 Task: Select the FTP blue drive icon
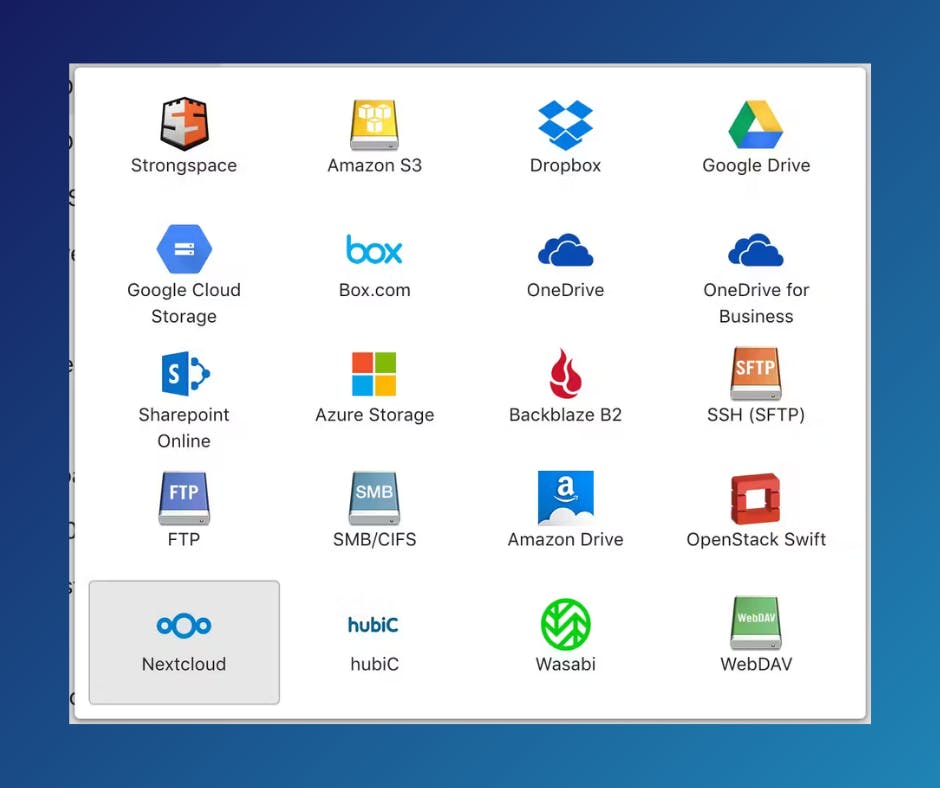184,498
